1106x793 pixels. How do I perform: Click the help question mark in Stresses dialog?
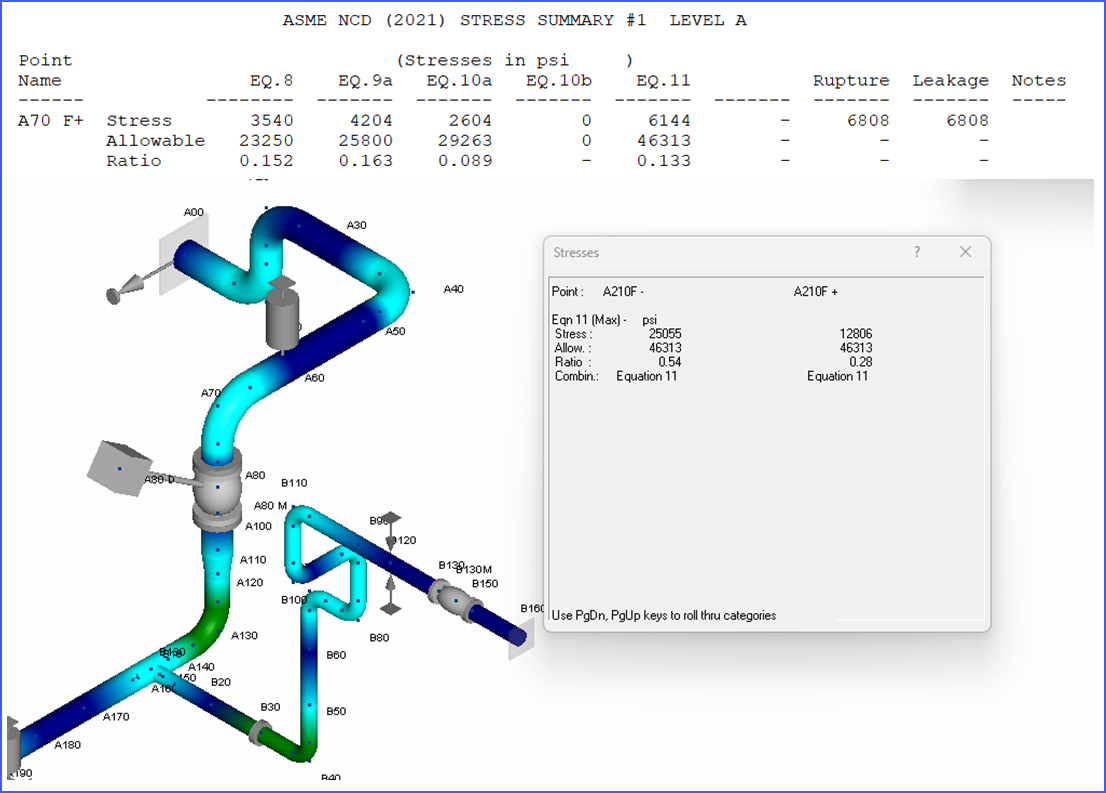pyautogui.click(x=916, y=252)
